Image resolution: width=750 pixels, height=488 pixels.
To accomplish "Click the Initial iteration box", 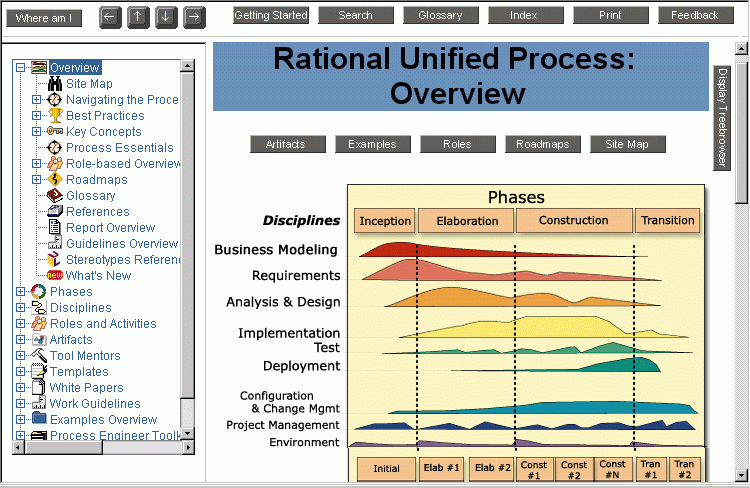I will click(x=386, y=469).
